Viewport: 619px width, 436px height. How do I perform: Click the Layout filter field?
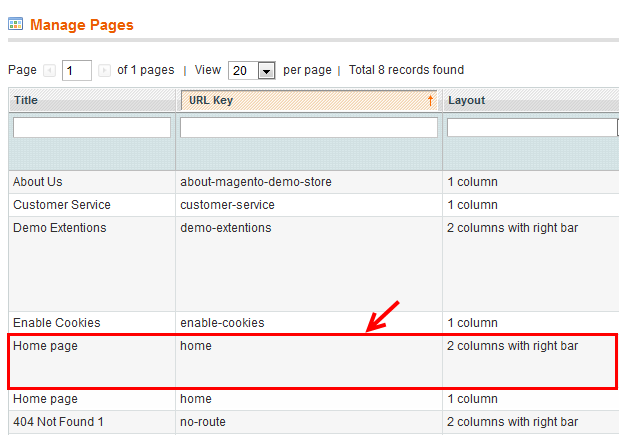(533, 128)
